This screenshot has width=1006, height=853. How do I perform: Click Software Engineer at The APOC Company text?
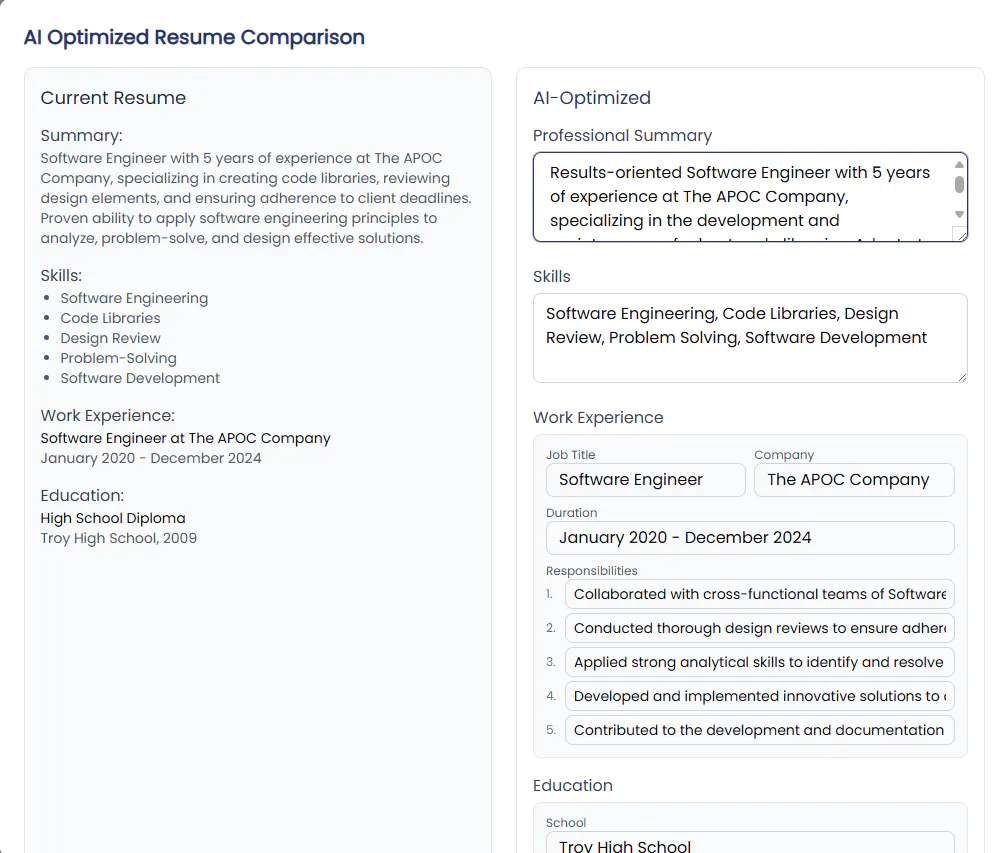point(185,438)
